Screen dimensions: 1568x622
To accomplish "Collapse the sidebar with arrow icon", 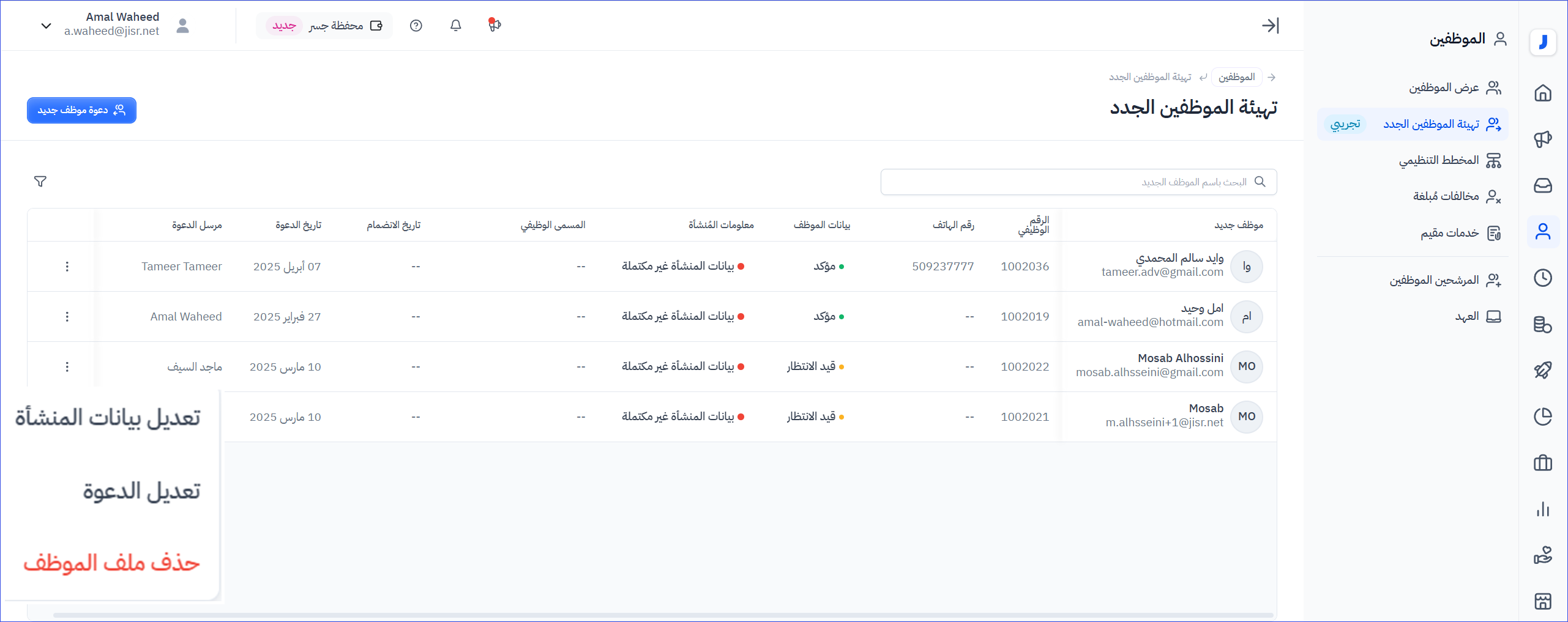I will point(1270,26).
